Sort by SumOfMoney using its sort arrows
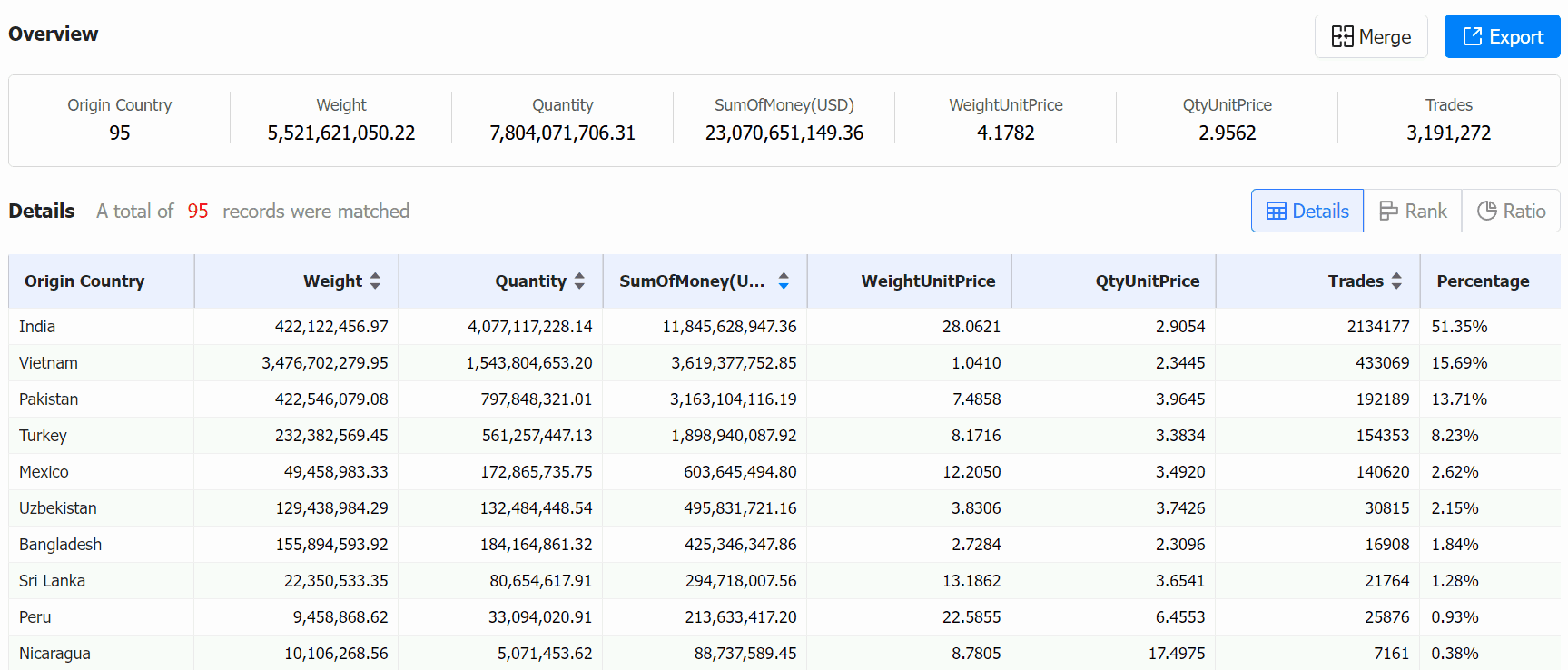 [784, 281]
